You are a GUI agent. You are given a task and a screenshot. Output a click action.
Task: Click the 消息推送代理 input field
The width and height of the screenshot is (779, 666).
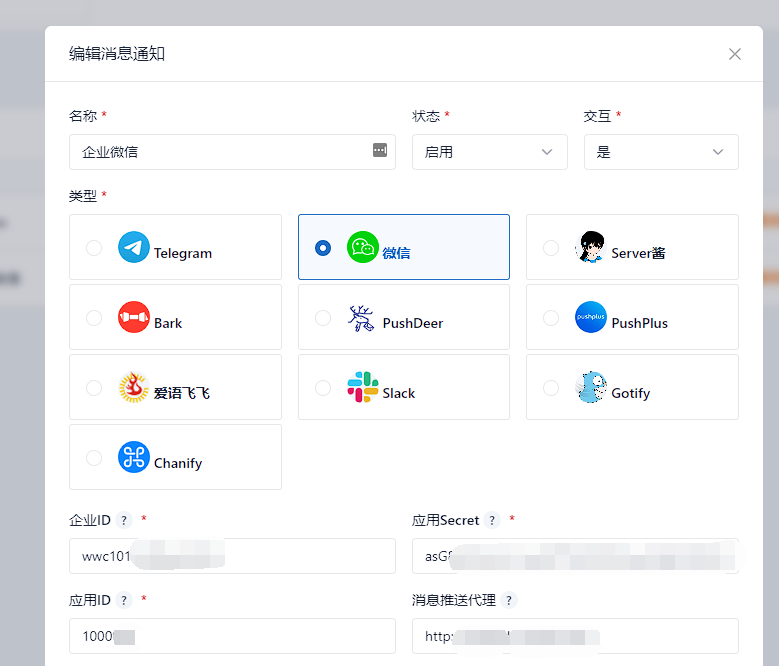[575, 636]
